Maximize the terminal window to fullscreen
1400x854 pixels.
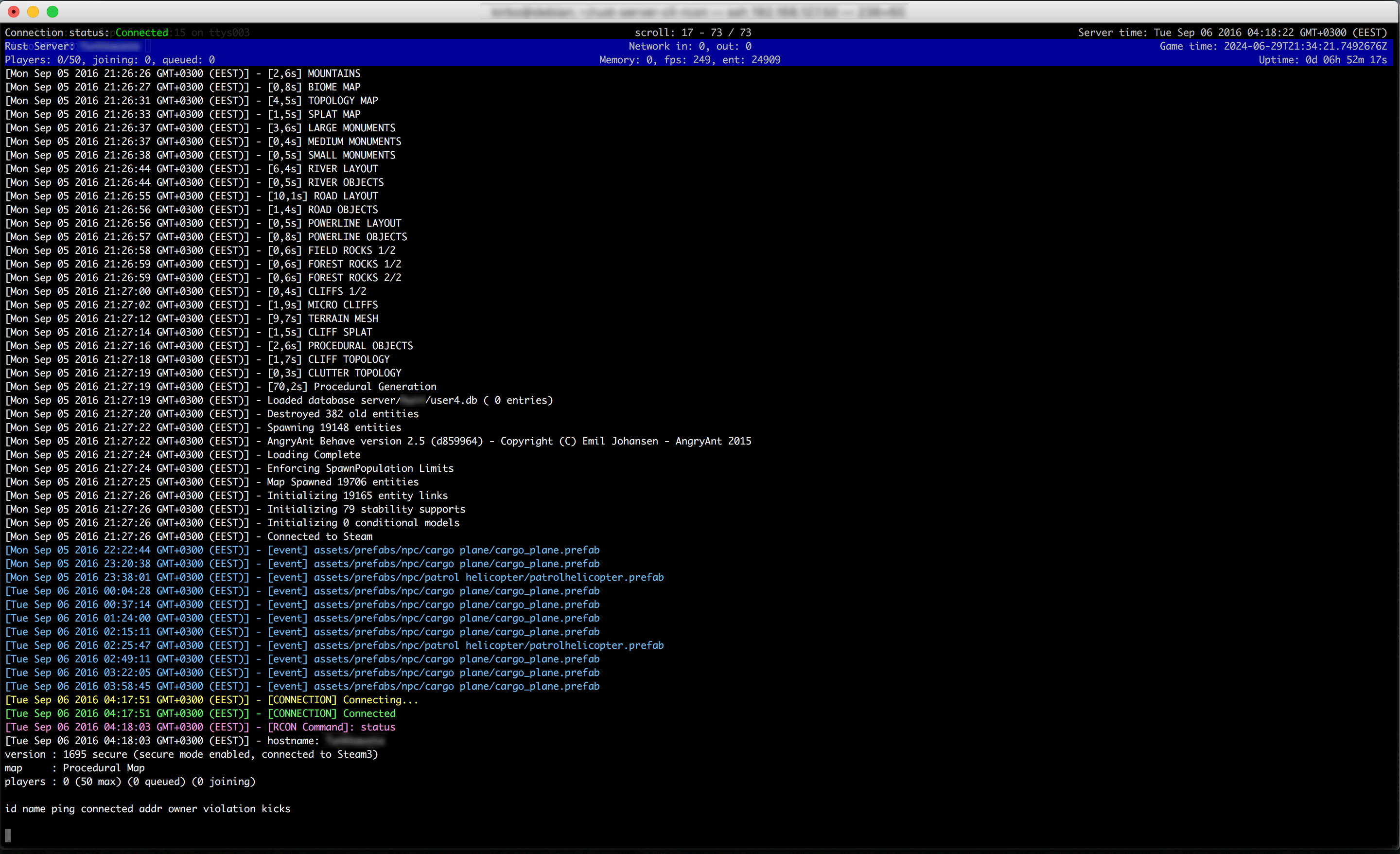pos(53,11)
